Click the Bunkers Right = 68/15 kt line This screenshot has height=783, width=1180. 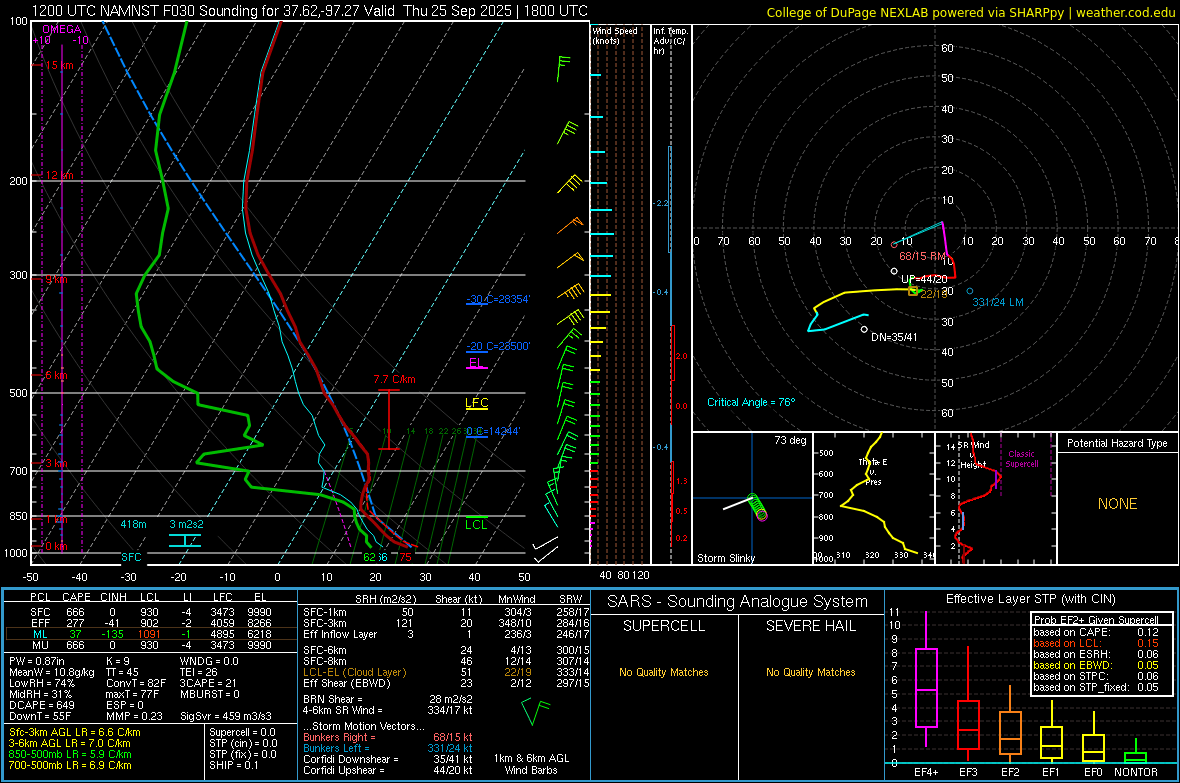pyautogui.click(x=388, y=737)
